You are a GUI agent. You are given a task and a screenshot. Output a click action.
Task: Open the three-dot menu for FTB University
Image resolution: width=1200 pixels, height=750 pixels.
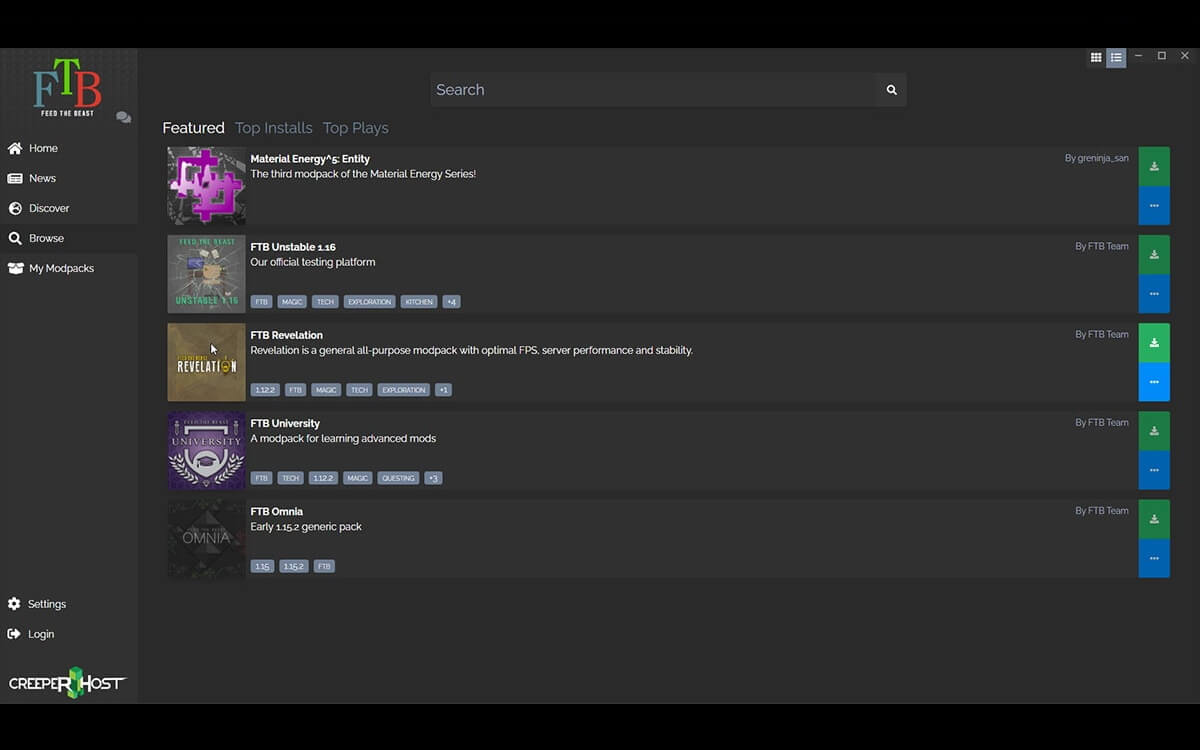click(x=1154, y=470)
